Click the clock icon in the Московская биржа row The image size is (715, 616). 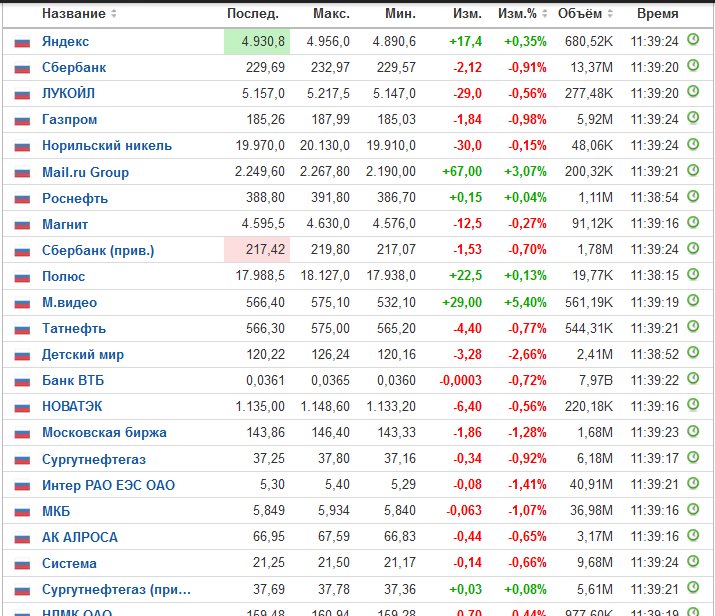coord(693,430)
